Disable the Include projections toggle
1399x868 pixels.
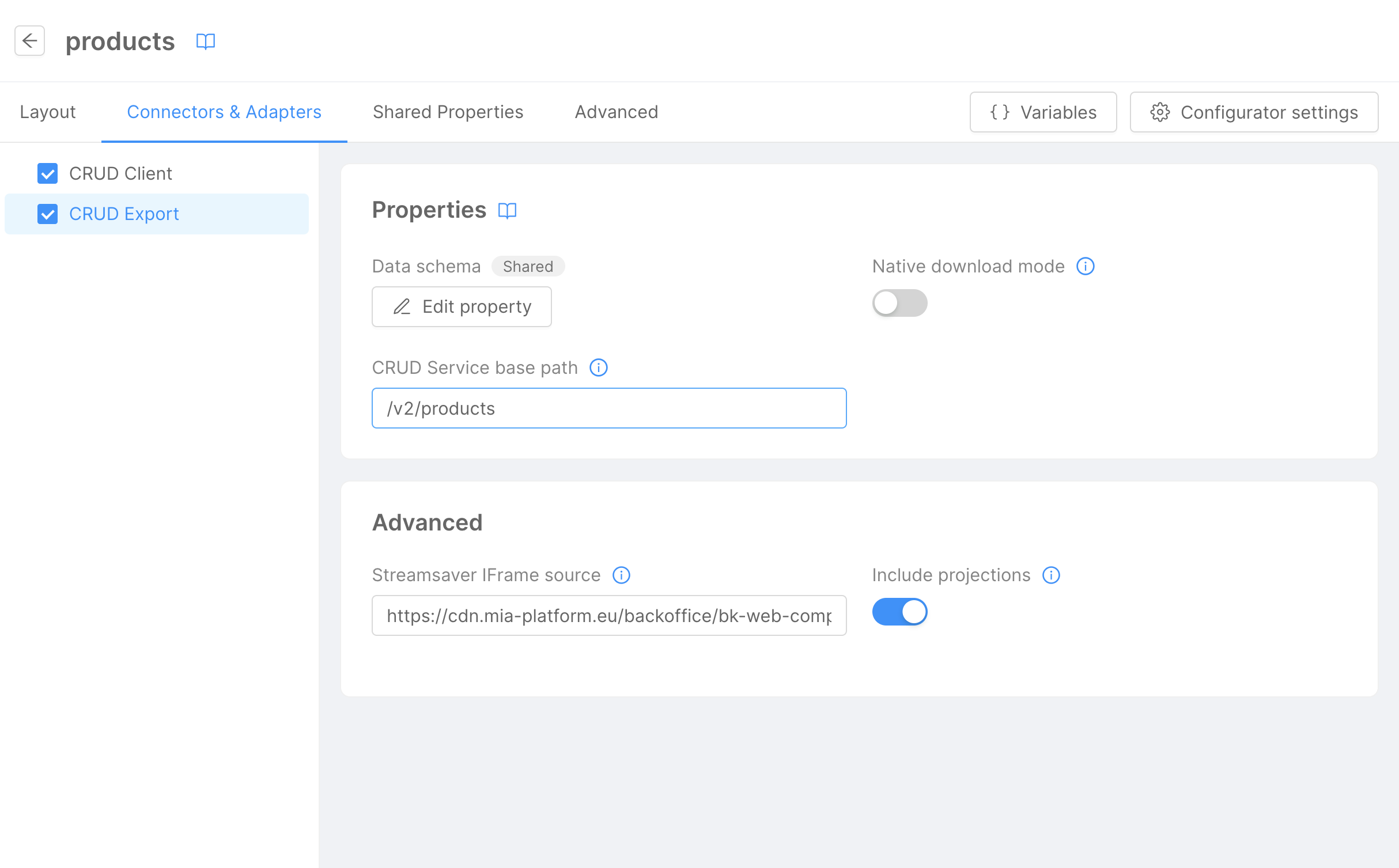899,612
